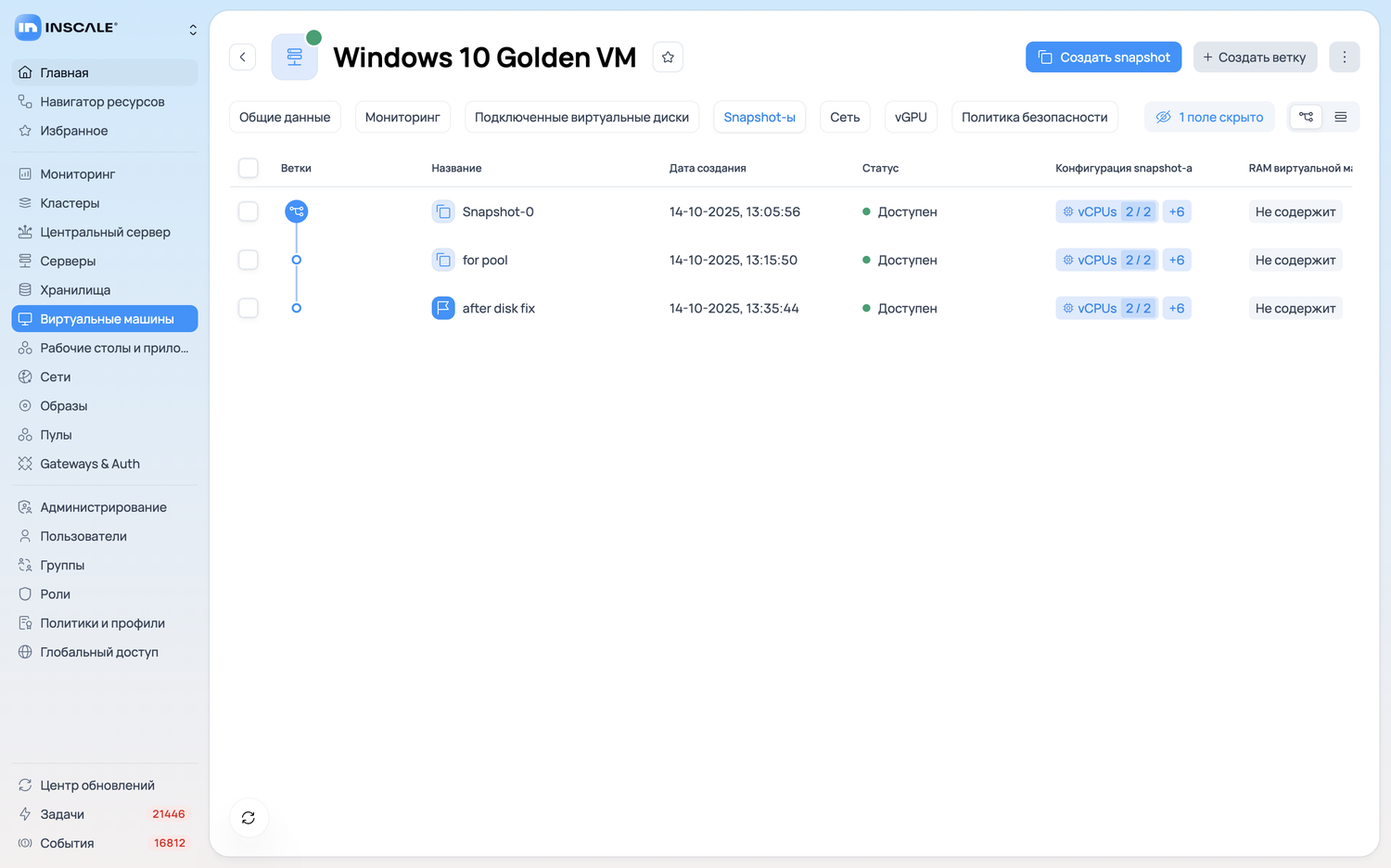Image resolution: width=1391 pixels, height=868 pixels.
Task: Select all snapshots header checkbox
Action: (249, 168)
